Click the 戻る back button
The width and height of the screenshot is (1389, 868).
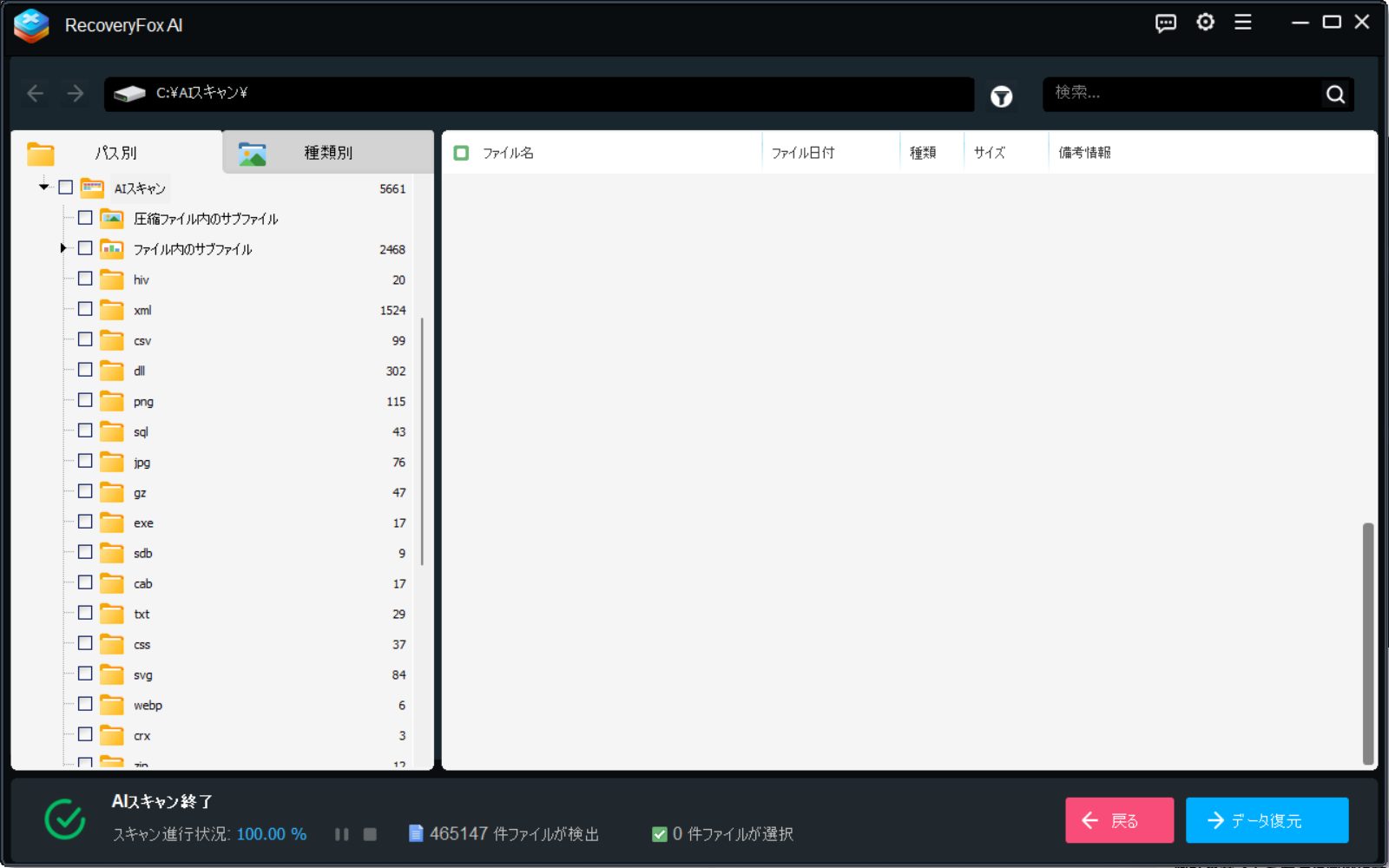click(x=1120, y=820)
